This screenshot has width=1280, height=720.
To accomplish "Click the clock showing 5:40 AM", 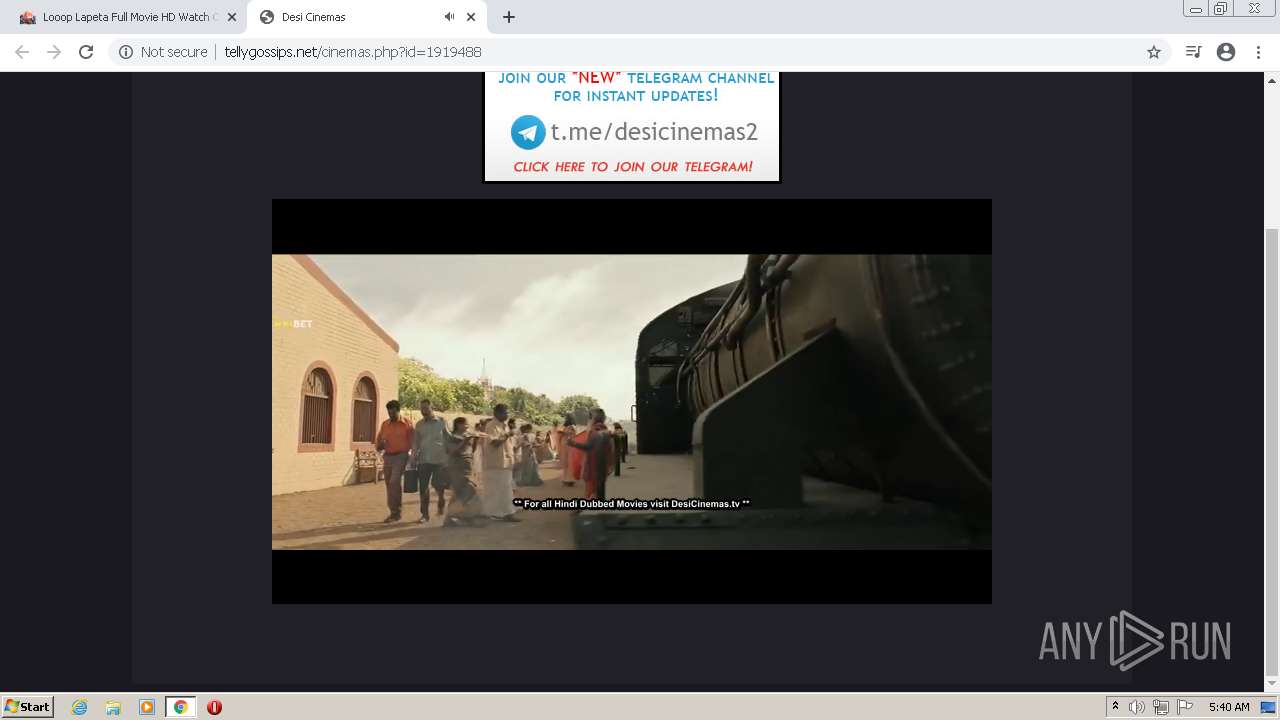I will (1229, 707).
